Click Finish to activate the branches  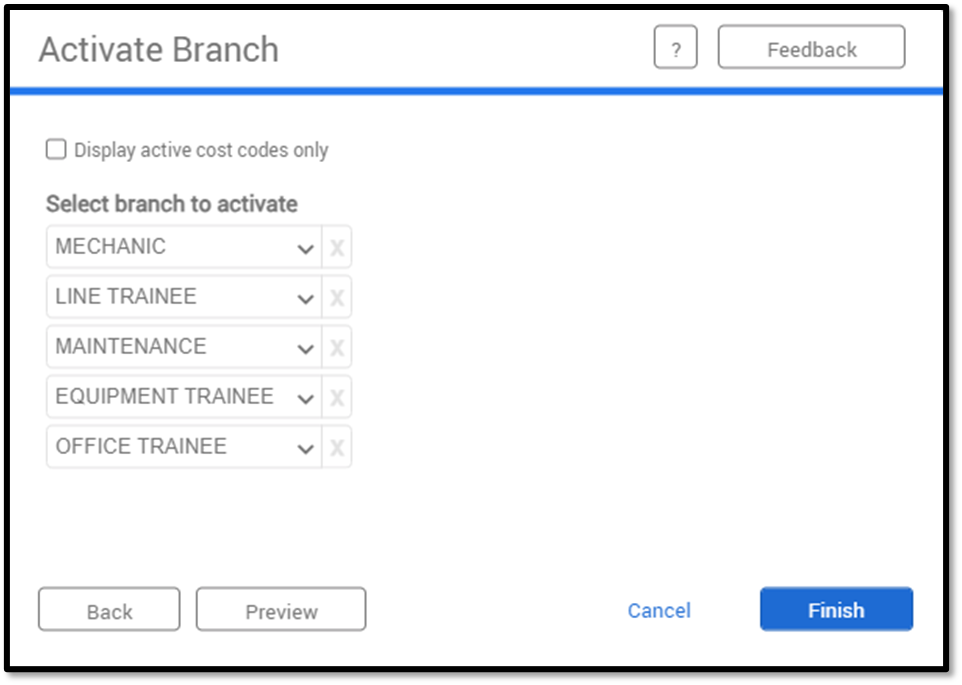click(x=836, y=609)
